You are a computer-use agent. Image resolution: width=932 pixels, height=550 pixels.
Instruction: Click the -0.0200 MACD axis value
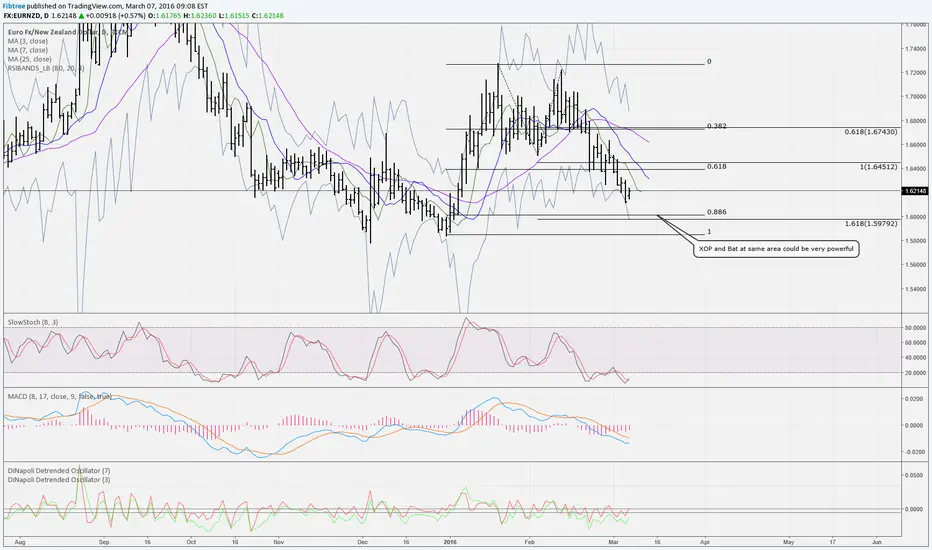914,451
